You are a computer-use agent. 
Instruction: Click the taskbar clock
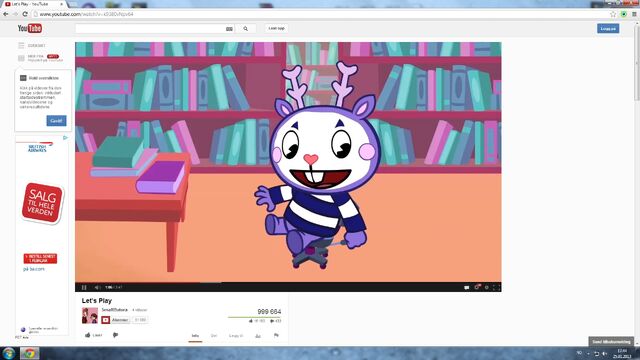(x=622, y=353)
